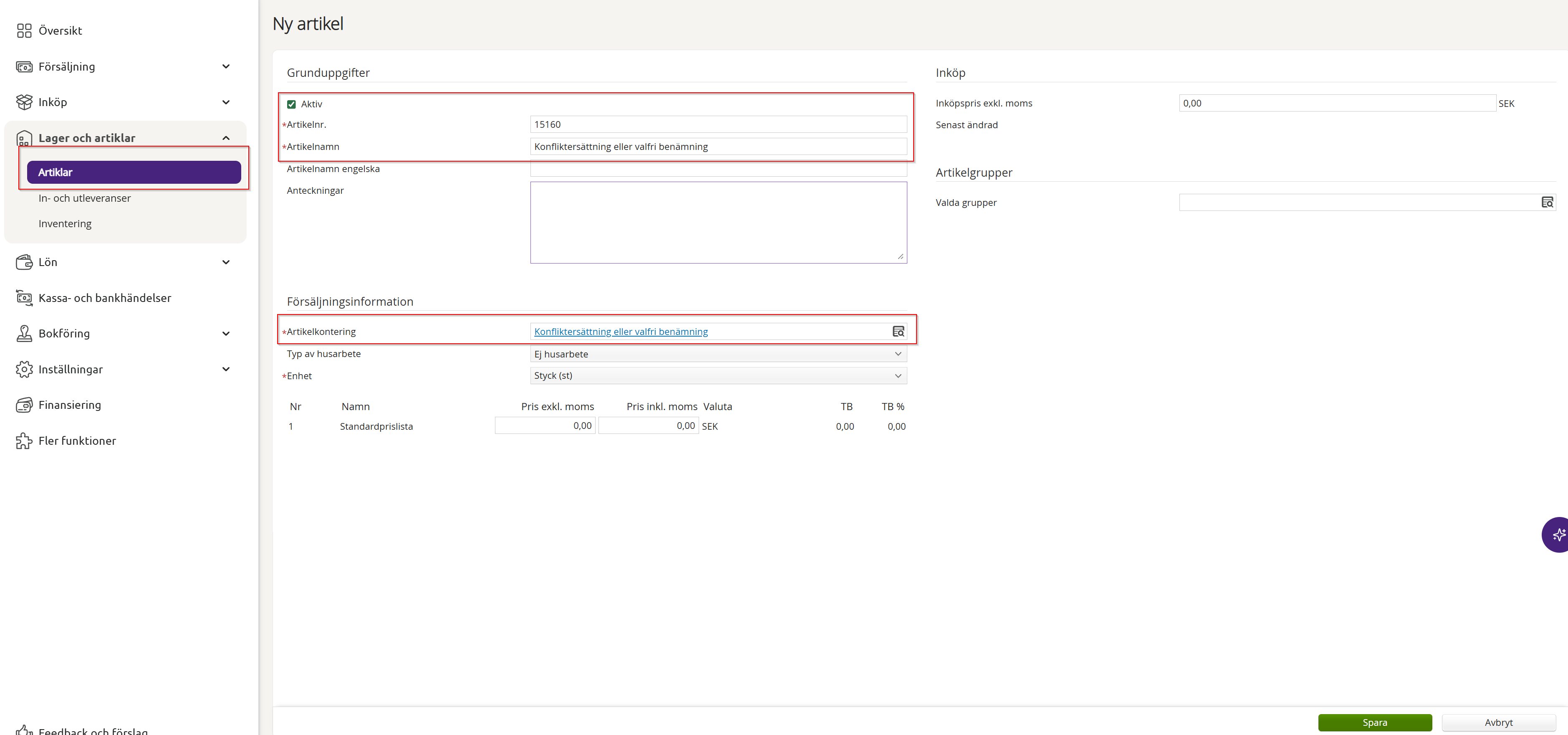This screenshot has width=1568, height=735.
Task: Expand the Bokföring menu chevron
Action: point(226,334)
